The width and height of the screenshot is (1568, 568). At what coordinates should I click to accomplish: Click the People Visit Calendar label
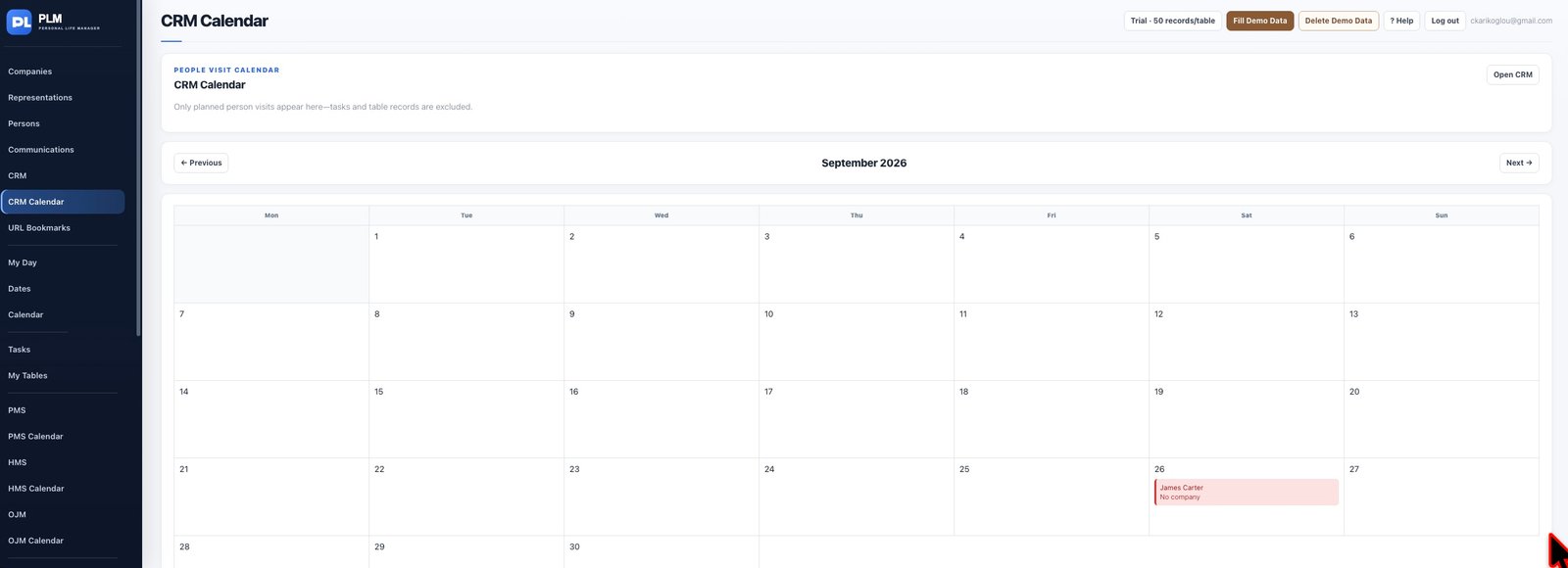(226, 71)
